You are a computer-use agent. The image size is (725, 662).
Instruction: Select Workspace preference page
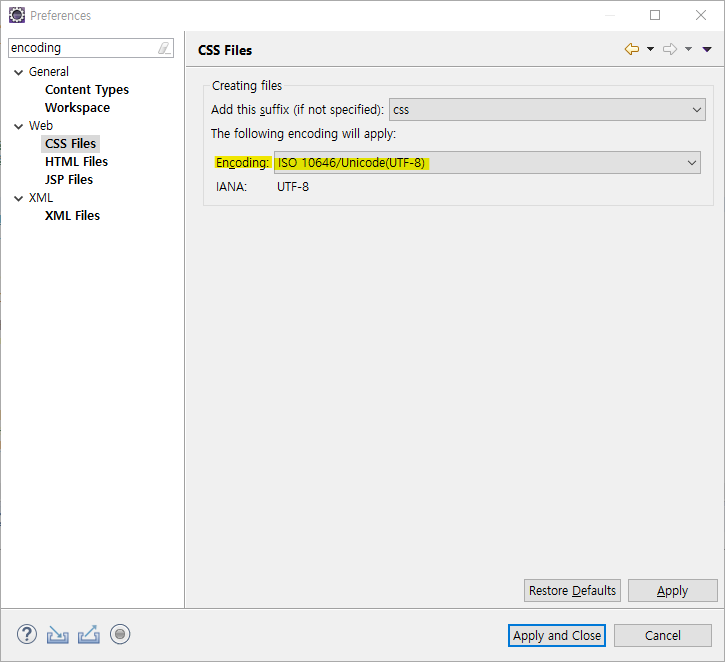tap(77, 108)
